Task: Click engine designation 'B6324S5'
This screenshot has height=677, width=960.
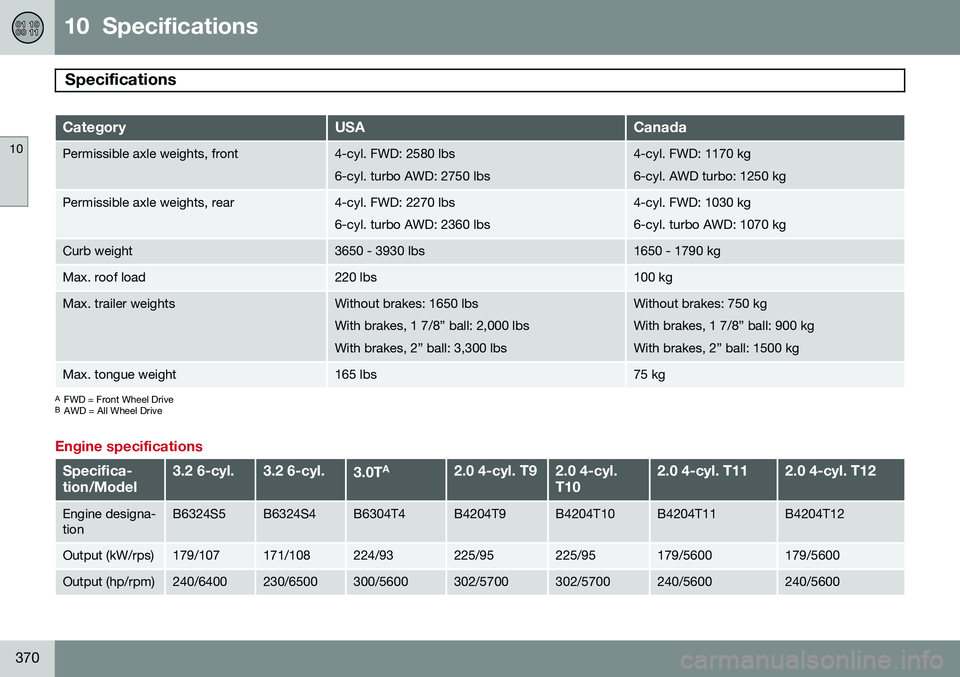Action: (x=199, y=514)
